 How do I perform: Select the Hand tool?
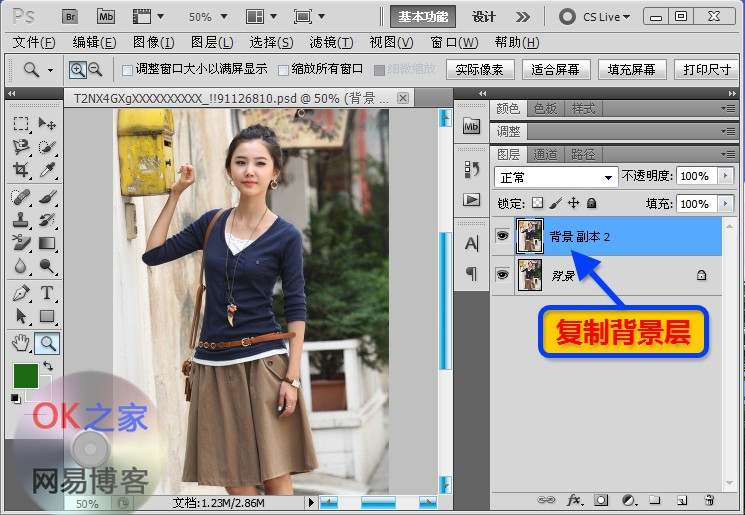21,343
